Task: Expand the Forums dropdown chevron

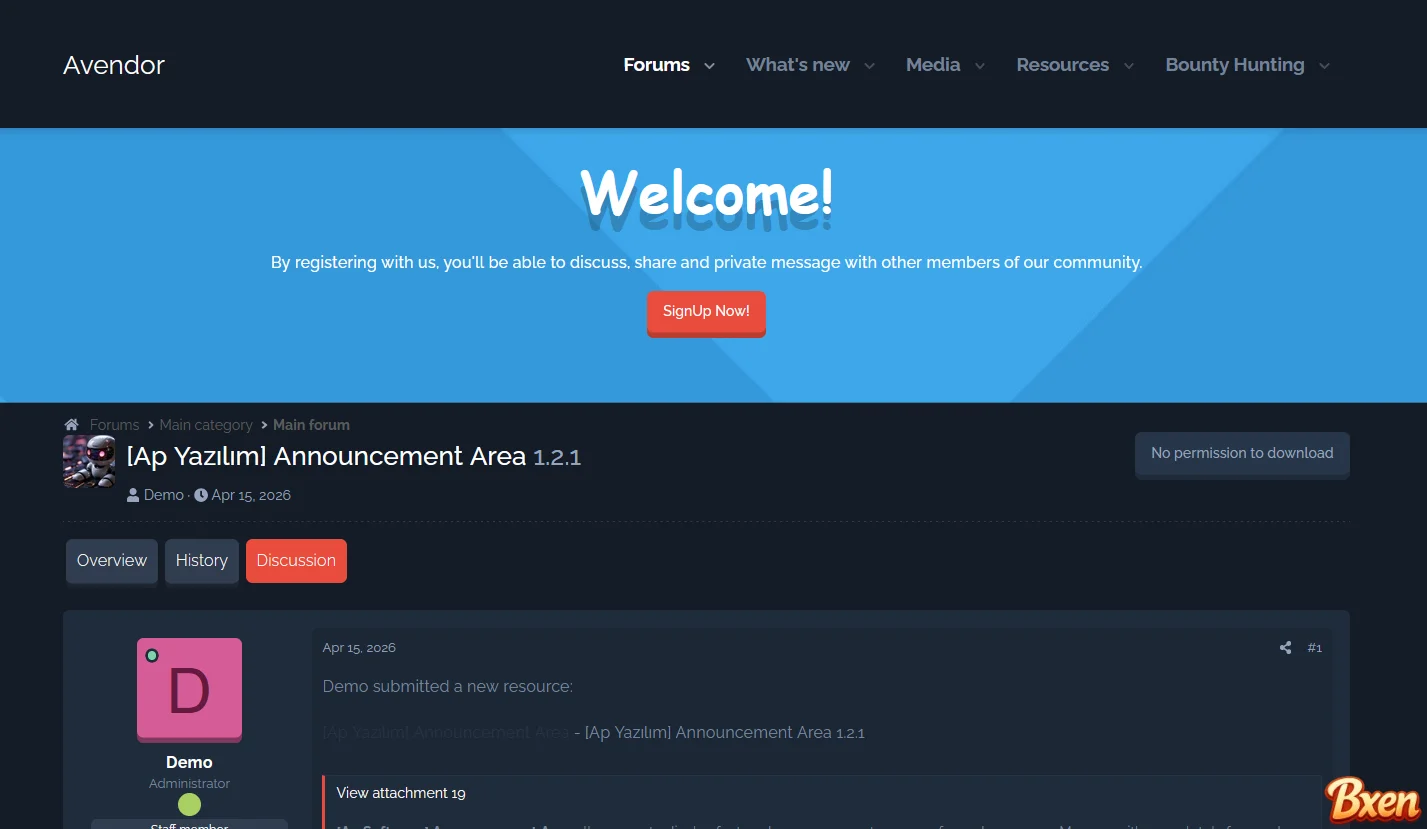Action: (x=709, y=66)
